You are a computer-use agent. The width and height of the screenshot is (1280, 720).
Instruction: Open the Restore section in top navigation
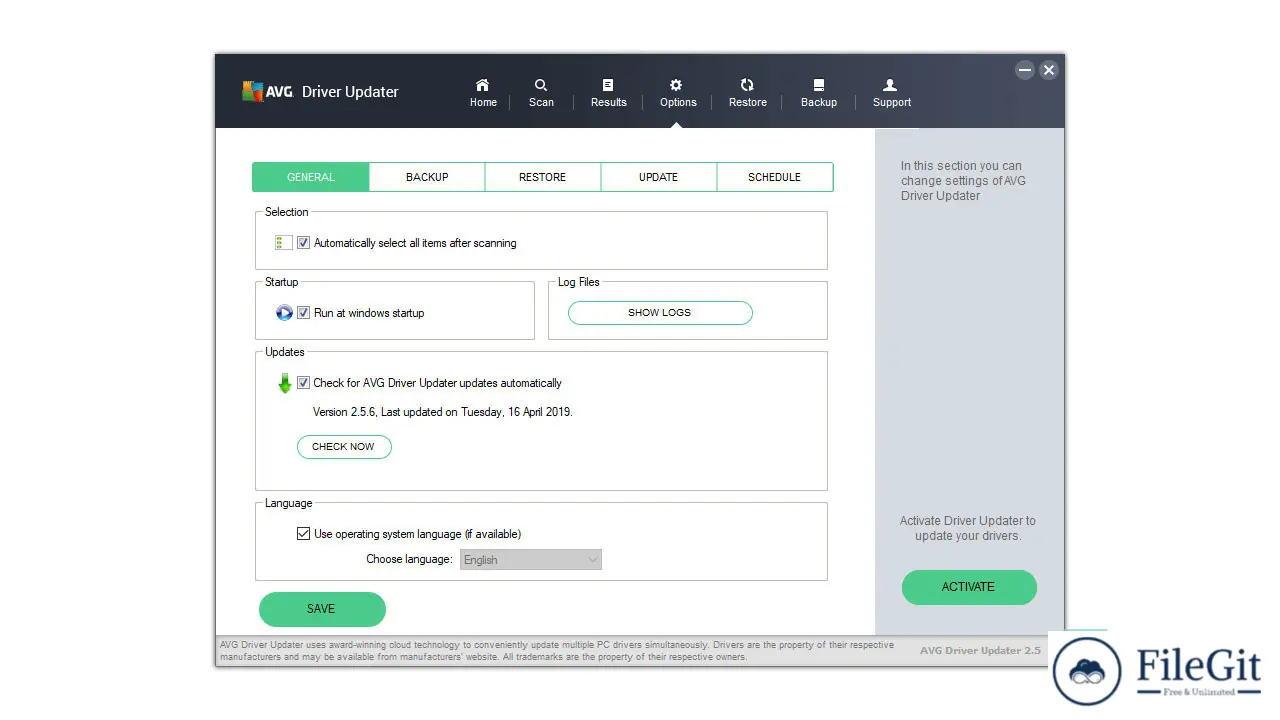(x=747, y=93)
